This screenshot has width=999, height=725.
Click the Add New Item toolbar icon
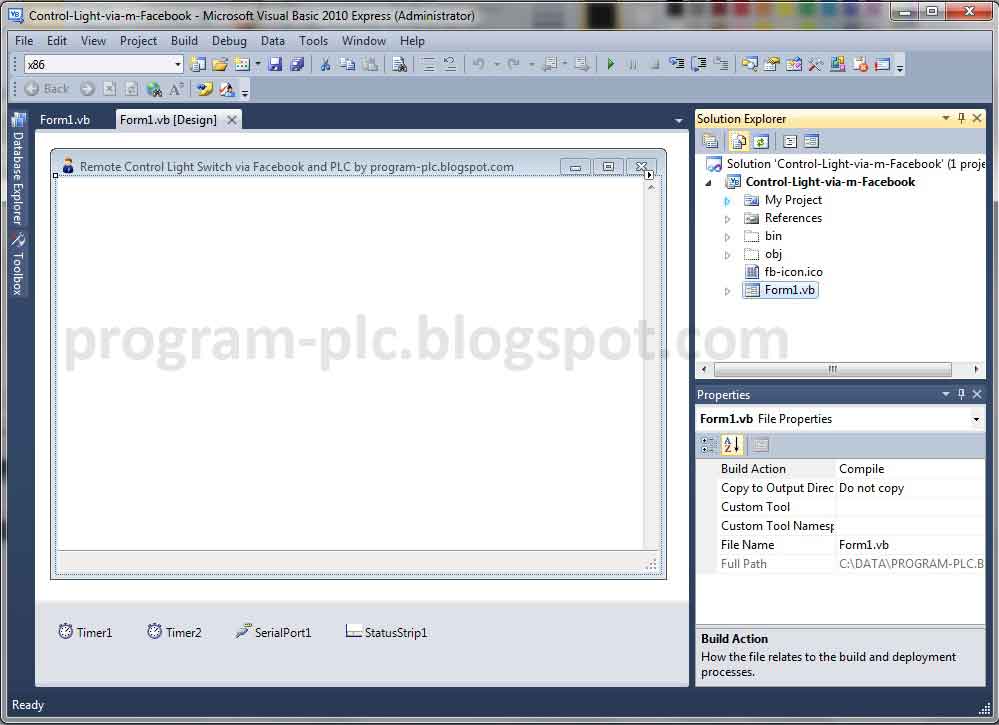coord(242,64)
